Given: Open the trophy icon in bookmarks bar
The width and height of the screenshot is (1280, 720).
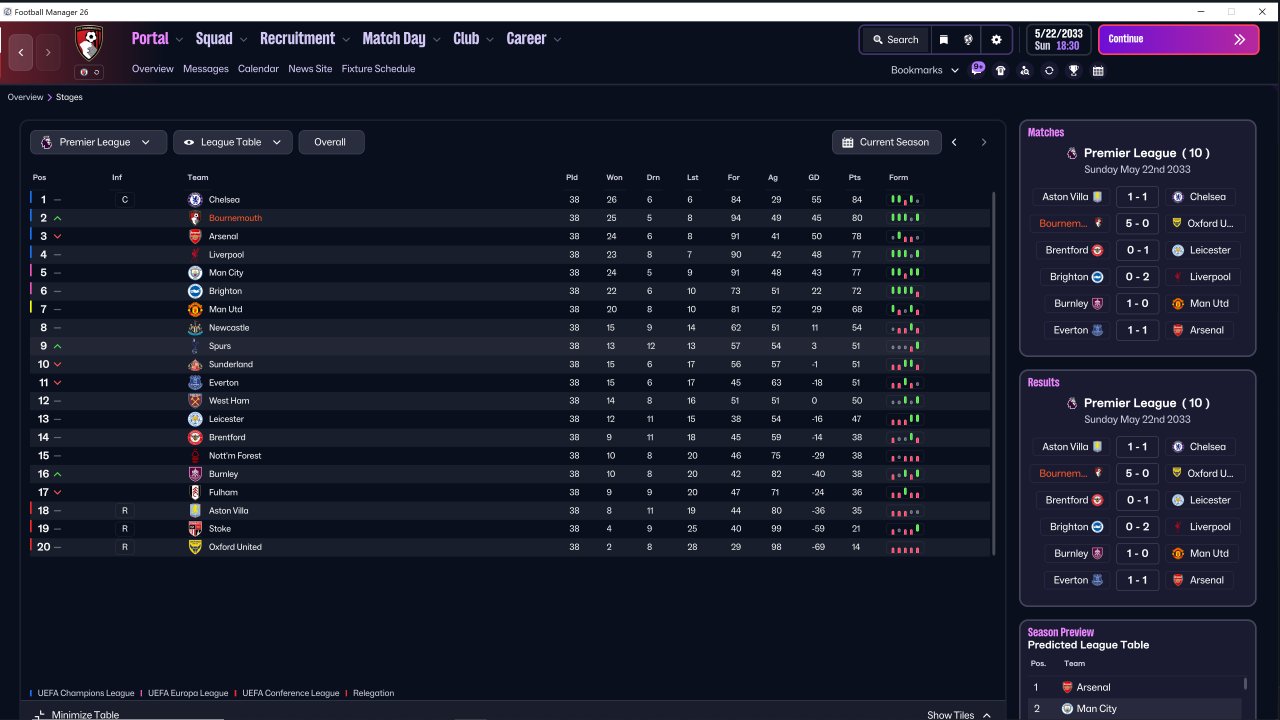Looking at the screenshot, I should click(1073, 71).
